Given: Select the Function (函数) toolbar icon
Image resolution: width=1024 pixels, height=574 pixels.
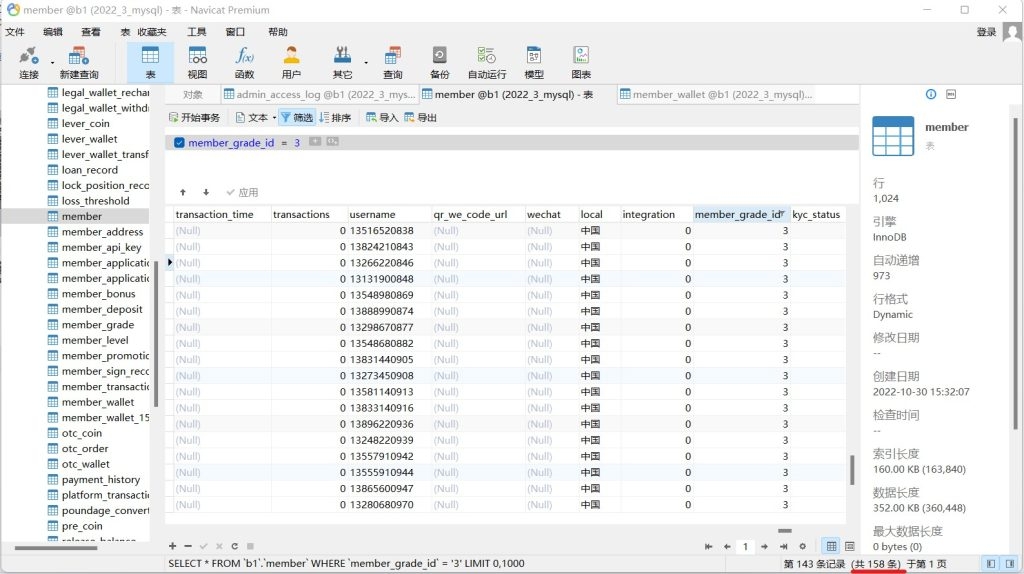Looking at the screenshot, I should [x=244, y=62].
